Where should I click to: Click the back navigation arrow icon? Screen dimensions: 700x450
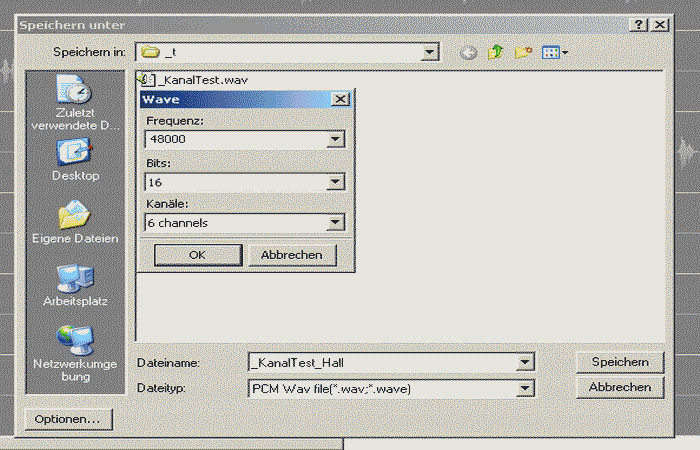tap(468, 53)
